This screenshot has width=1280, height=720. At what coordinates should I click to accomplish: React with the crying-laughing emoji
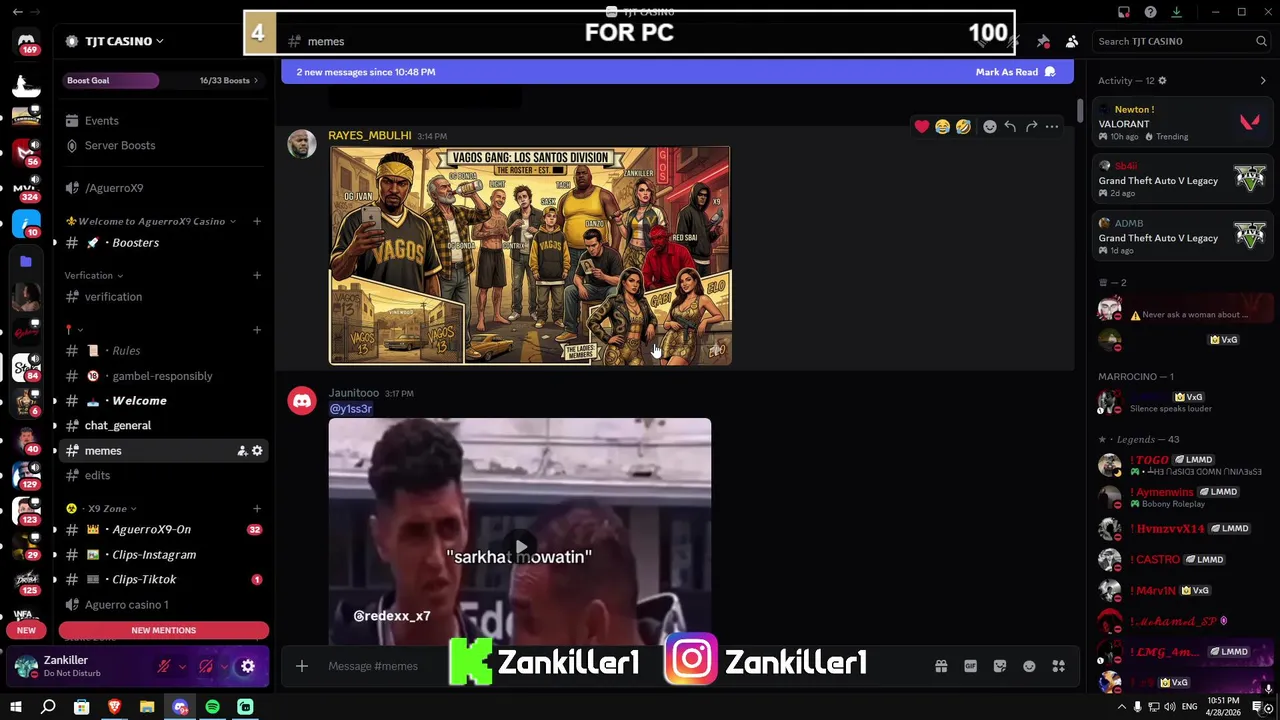coord(942,127)
